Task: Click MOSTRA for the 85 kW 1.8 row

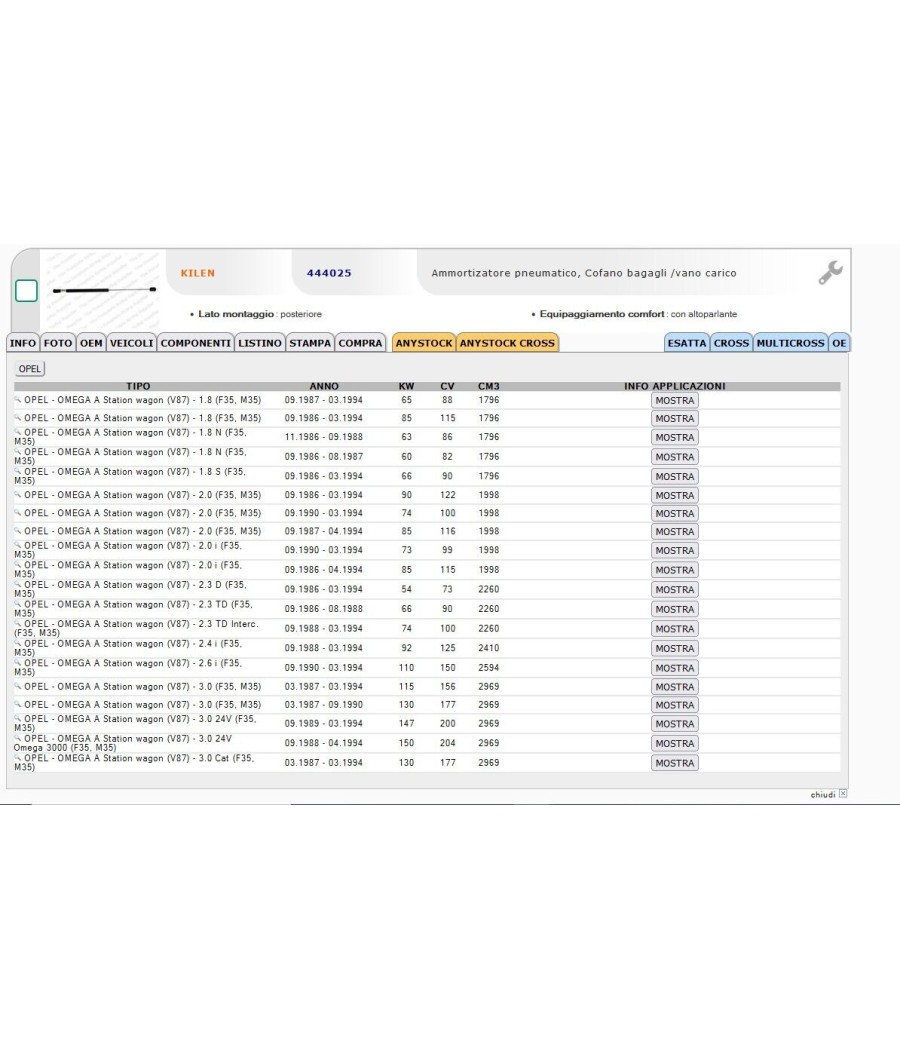Action: pos(674,419)
